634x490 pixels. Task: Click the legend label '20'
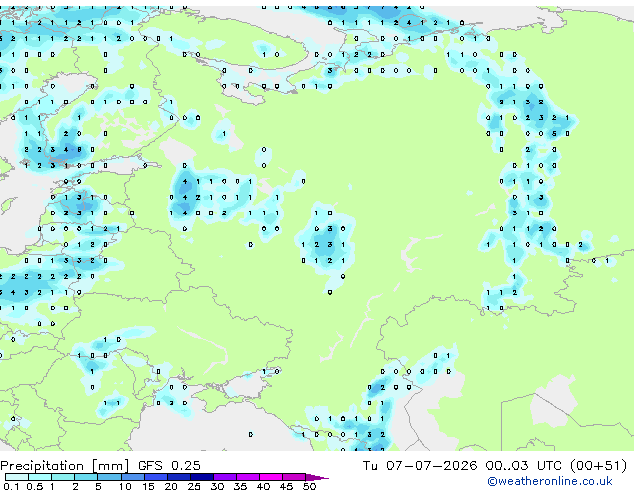[x=171, y=486]
